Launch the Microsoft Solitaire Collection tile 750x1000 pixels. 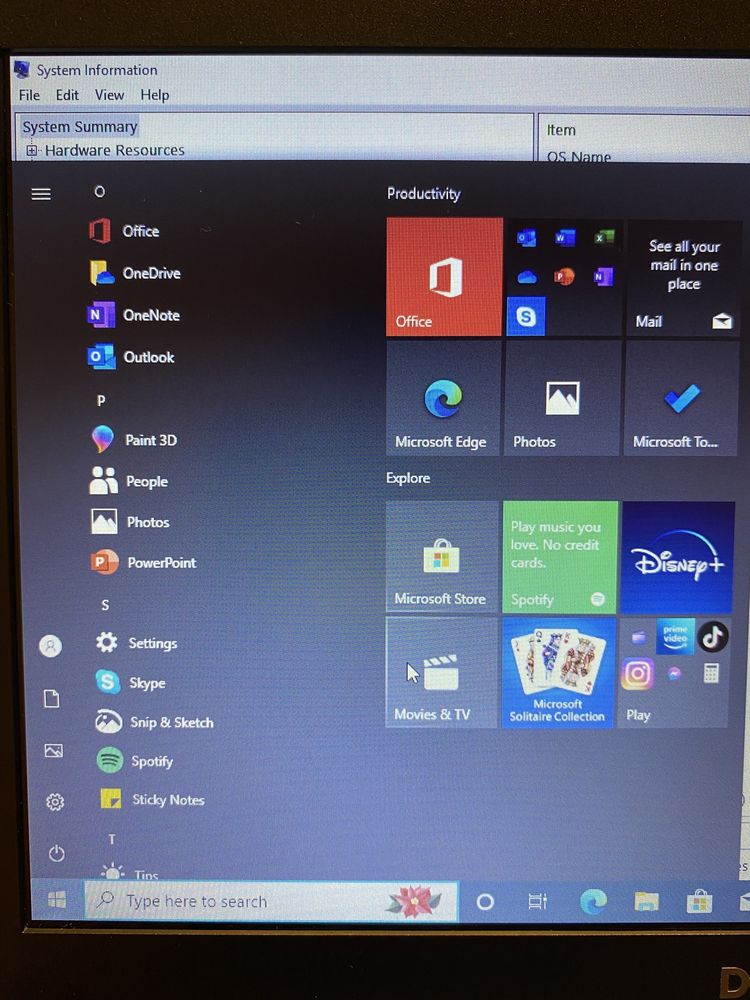[559, 672]
